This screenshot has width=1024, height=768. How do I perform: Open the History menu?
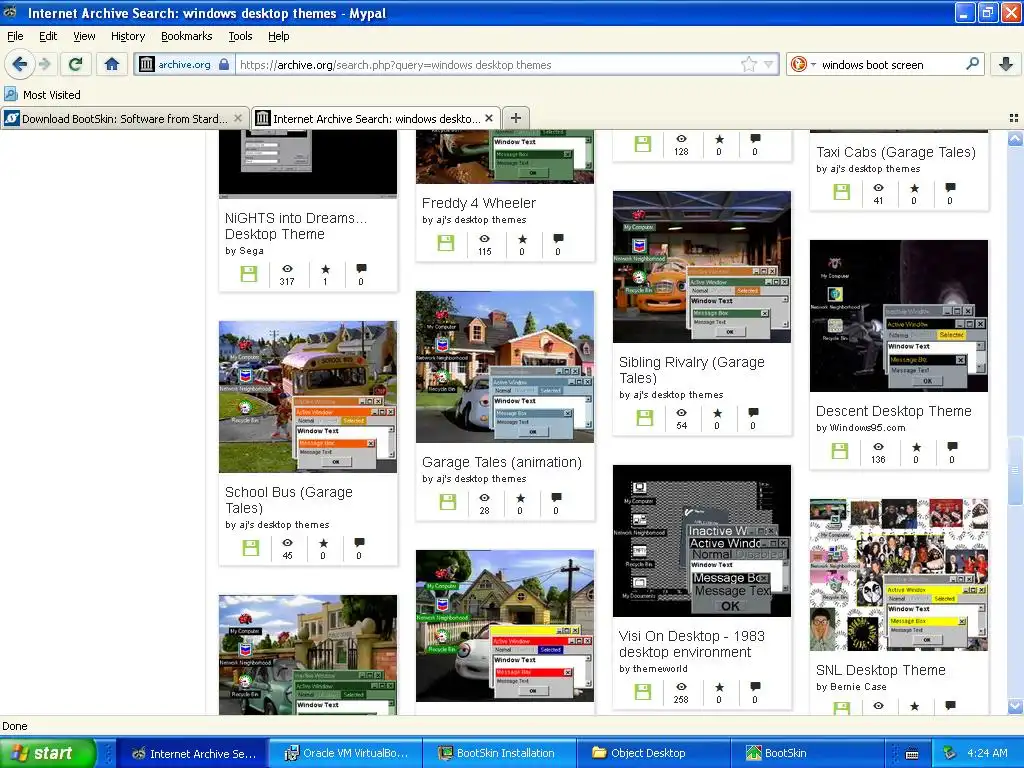coord(128,37)
